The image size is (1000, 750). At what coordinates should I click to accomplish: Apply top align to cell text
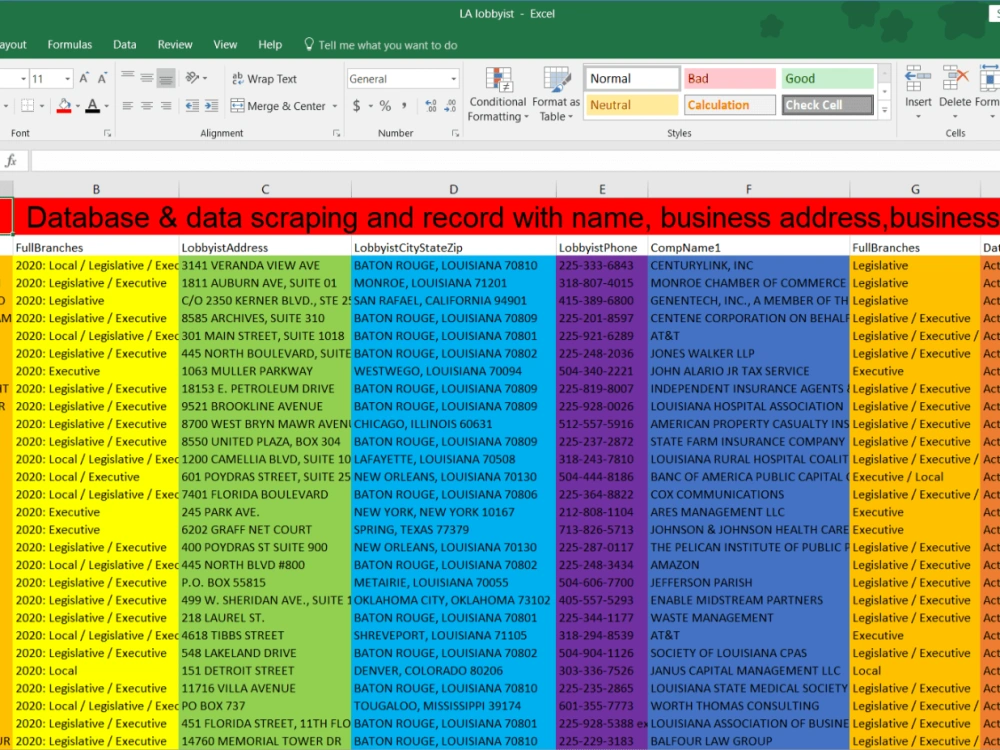click(128, 78)
